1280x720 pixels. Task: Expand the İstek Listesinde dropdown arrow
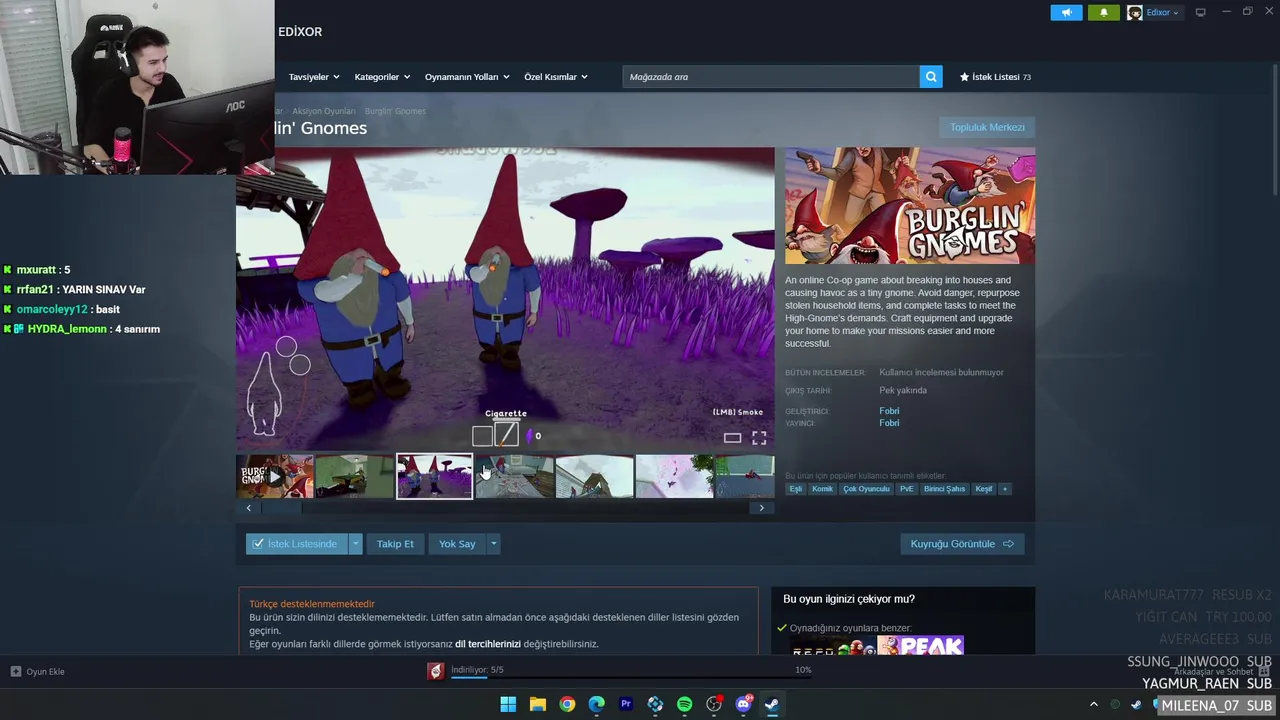pyautogui.click(x=355, y=544)
